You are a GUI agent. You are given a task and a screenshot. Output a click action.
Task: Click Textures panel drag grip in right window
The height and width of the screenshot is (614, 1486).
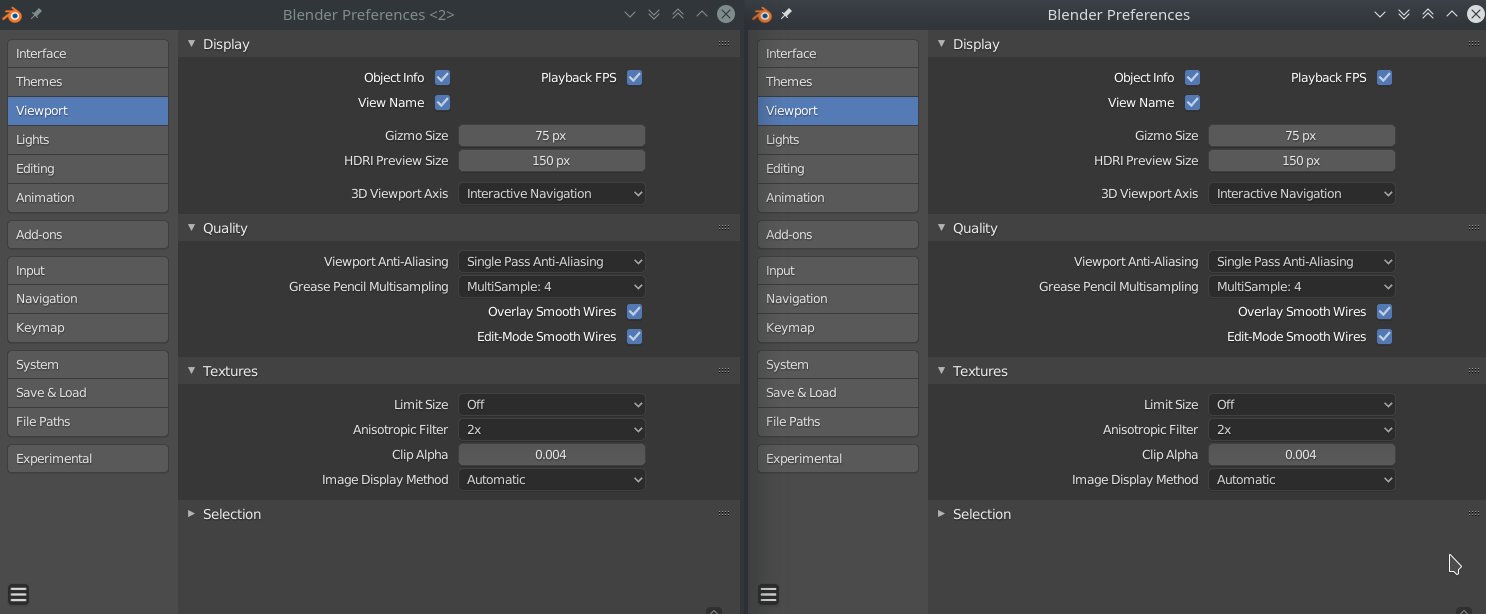(1474, 371)
